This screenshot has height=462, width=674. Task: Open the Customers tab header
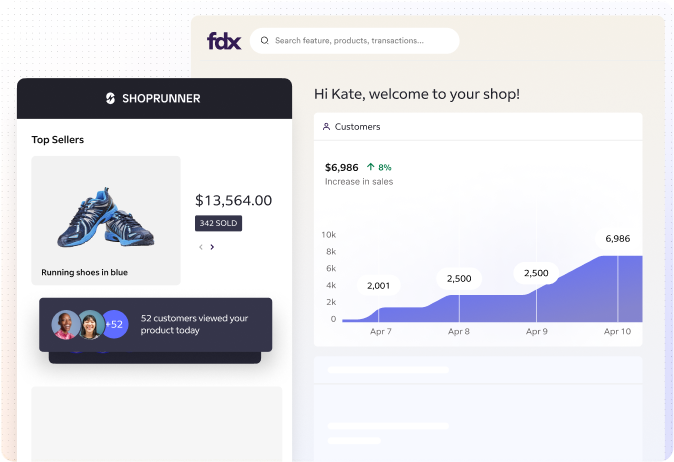(478, 127)
